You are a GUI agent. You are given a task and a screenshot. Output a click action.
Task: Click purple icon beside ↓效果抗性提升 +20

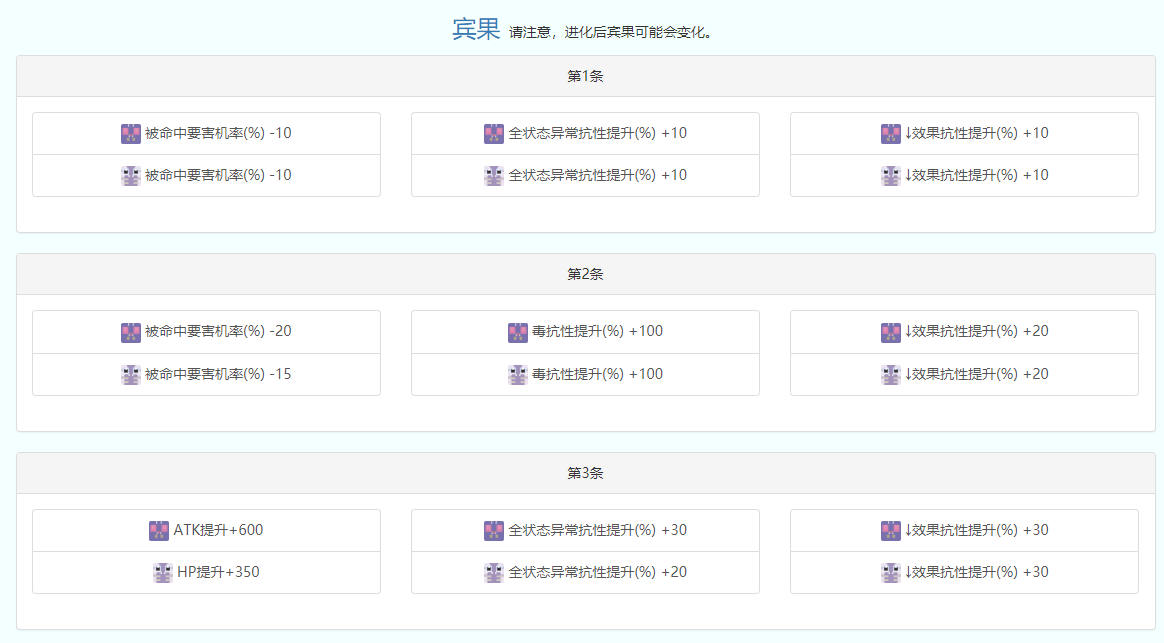tap(891, 332)
